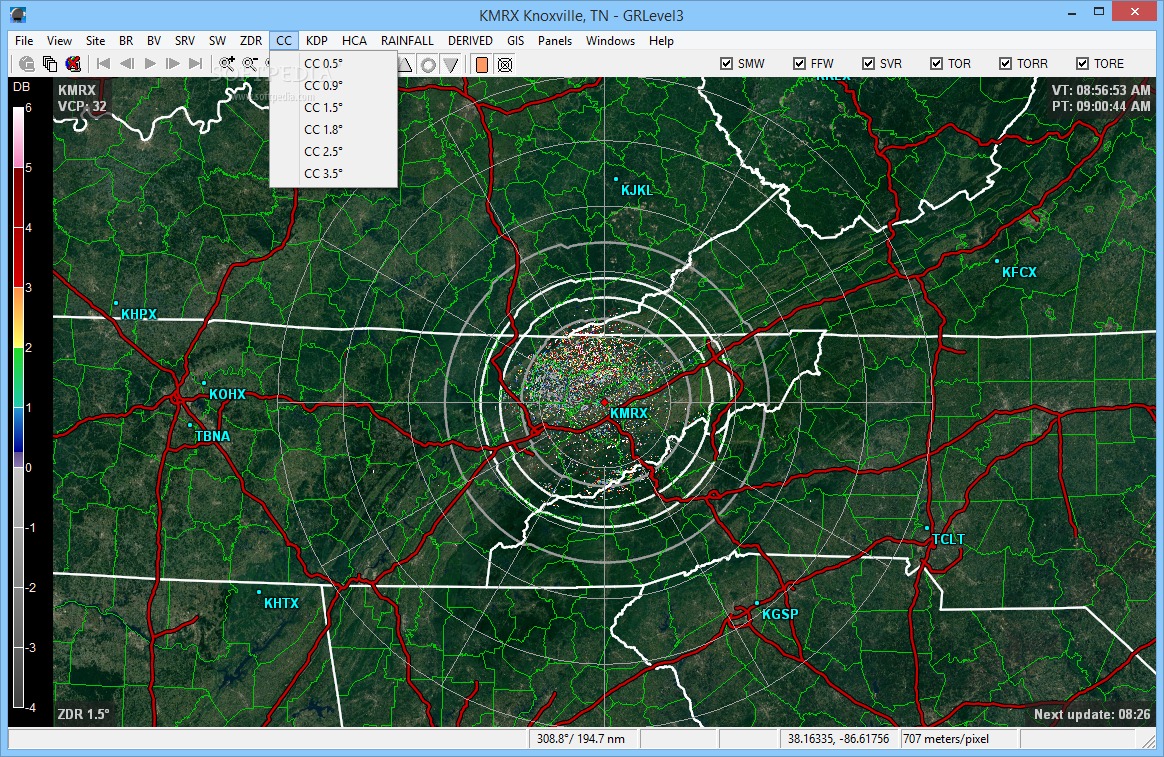
Task: Toggle the TORR checkbox
Action: tap(1006, 64)
